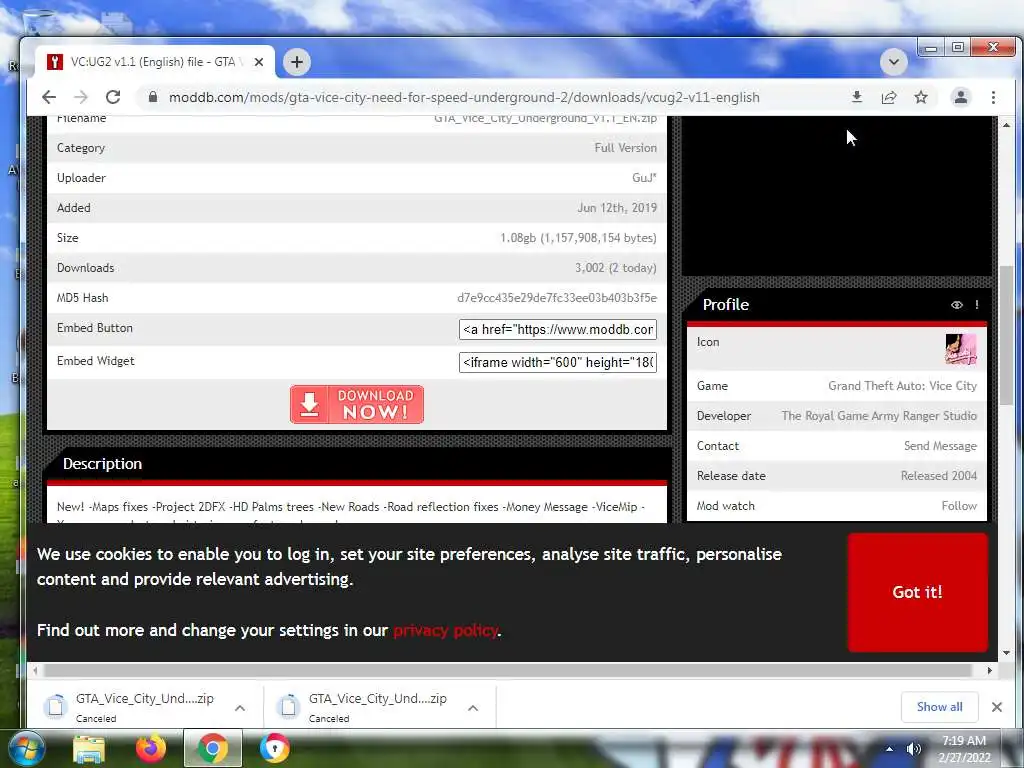1024x768 pixels.
Task: Accept cookies with Got it! button
Action: pos(918,592)
